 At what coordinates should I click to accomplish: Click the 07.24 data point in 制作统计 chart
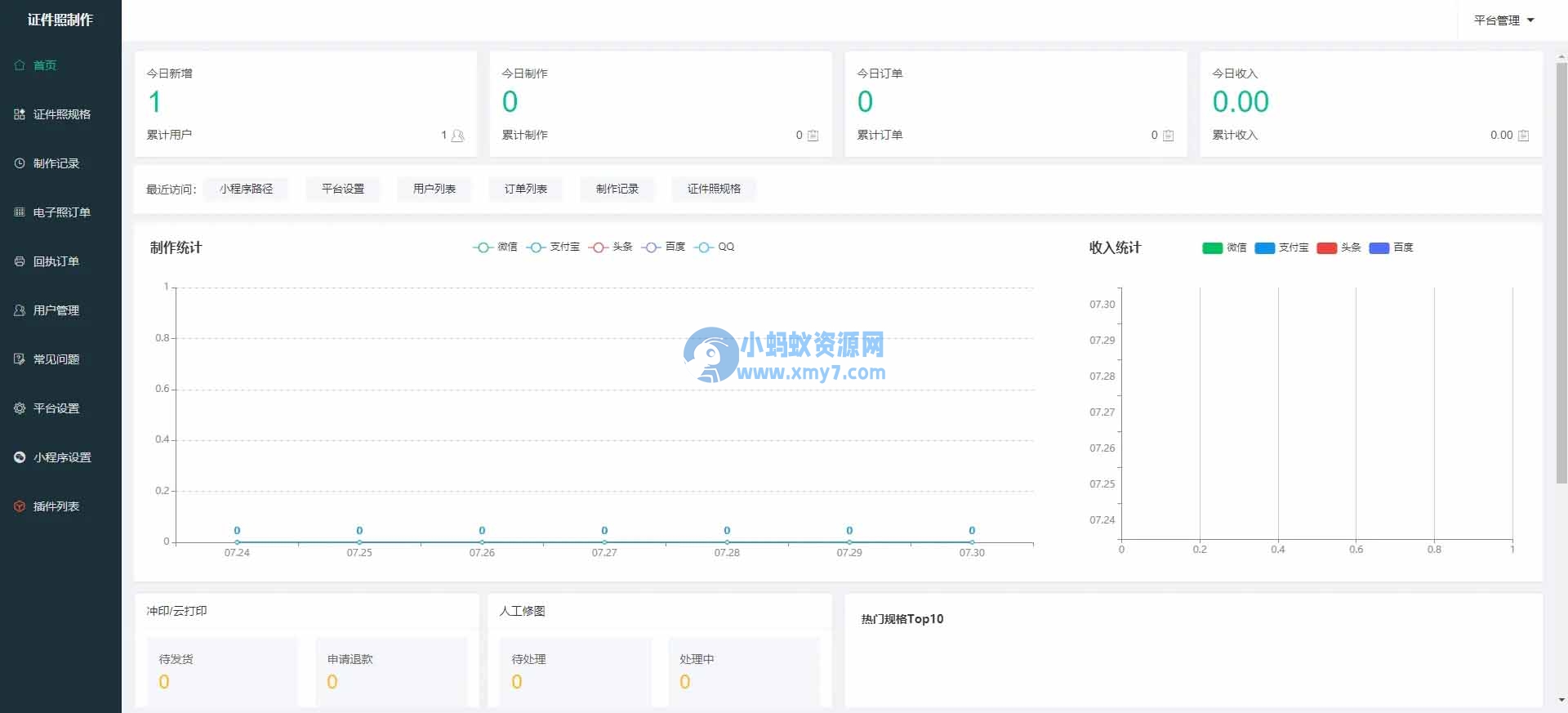click(x=237, y=541)
